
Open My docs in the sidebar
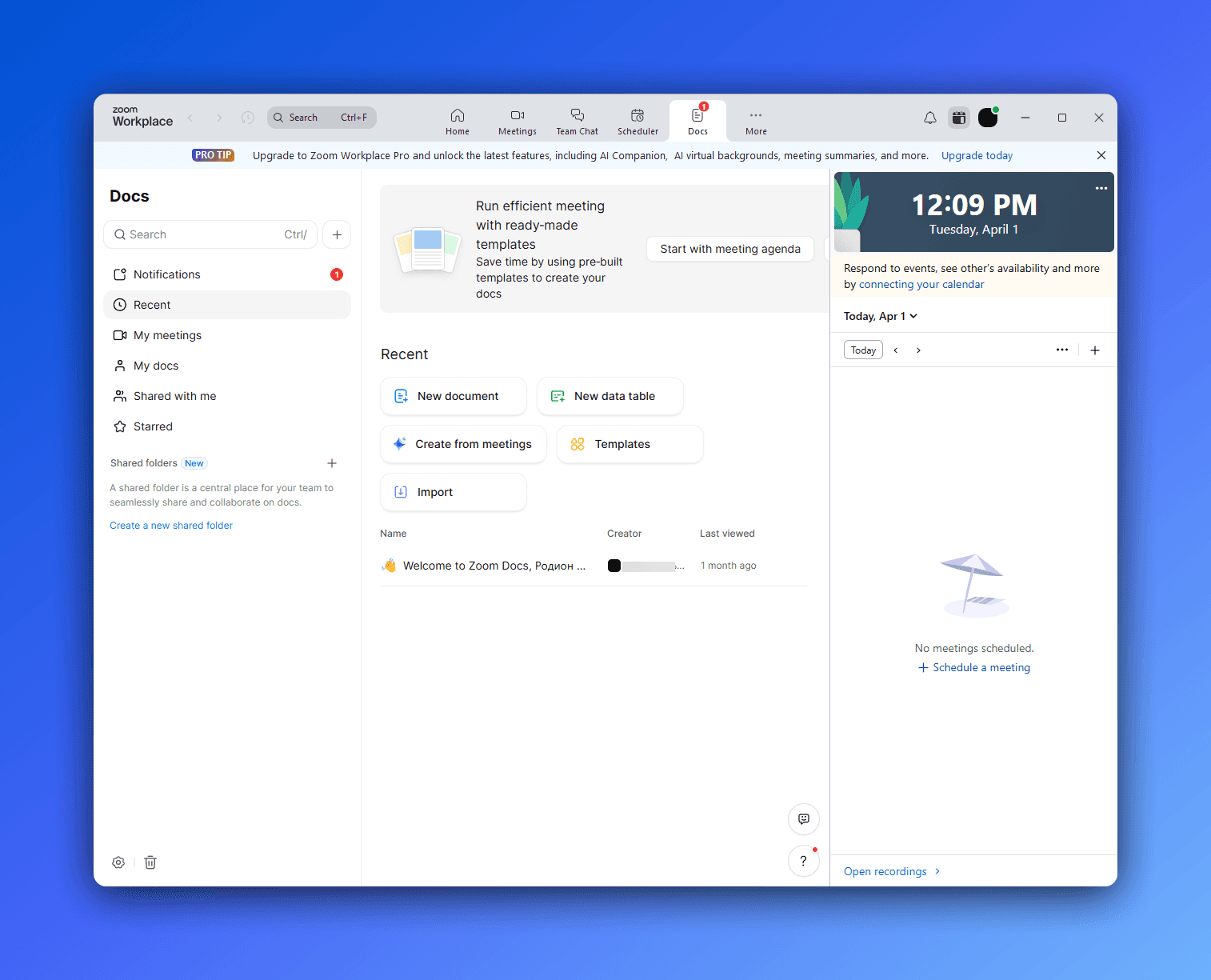[227, 366]
